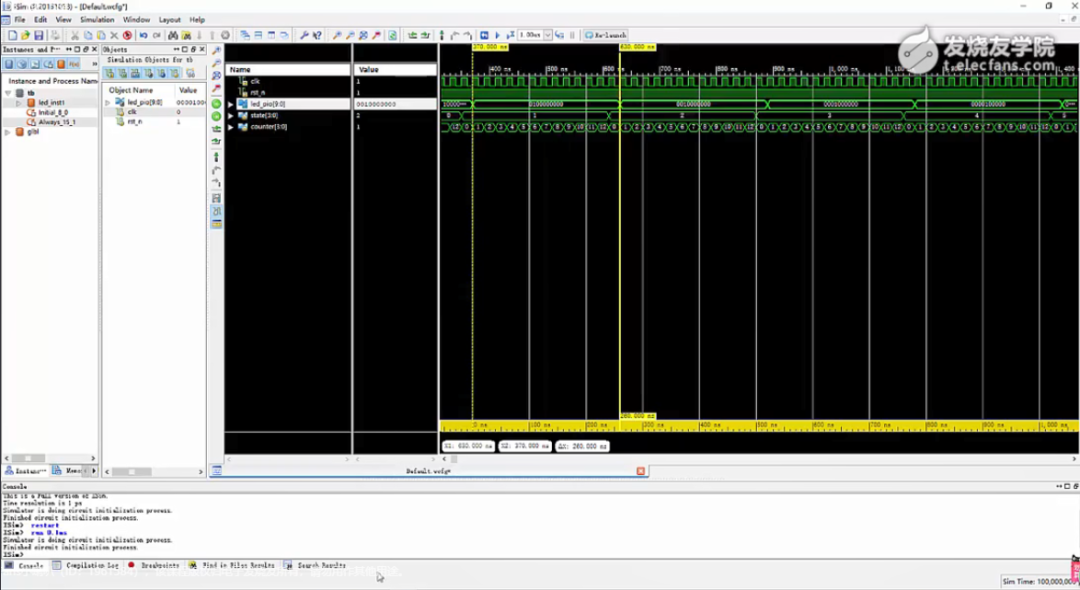Select Always_15_1 process in instance tree
The height and width of the screenshot is (590, 1080).
click(x=56, y=122)
